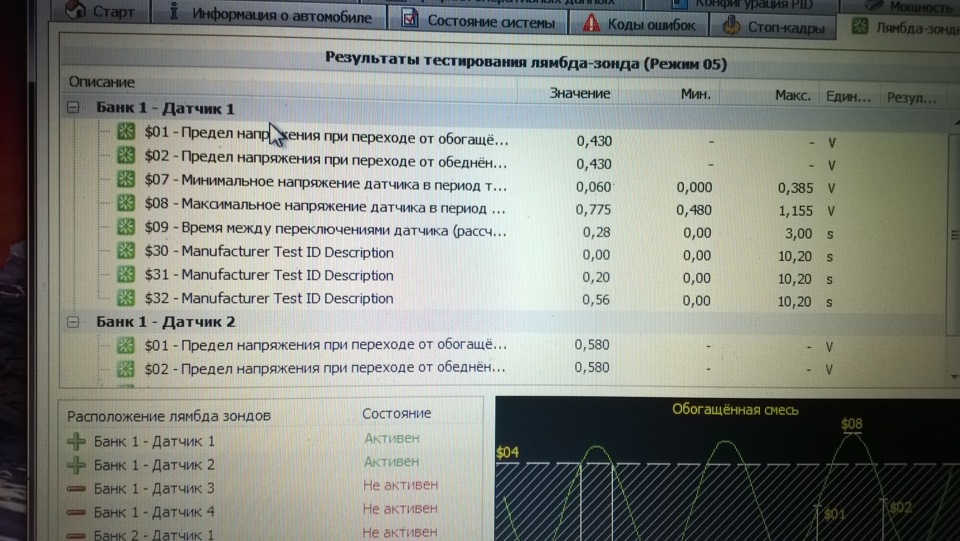The height and width of the screenshot is (541, 960).
Task: Click the 0,56 value in $32 row
Action: (x=596, y=300)
